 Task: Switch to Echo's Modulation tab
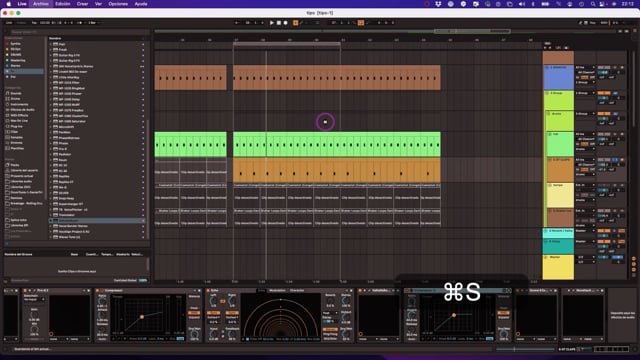[x=277, y=291]
